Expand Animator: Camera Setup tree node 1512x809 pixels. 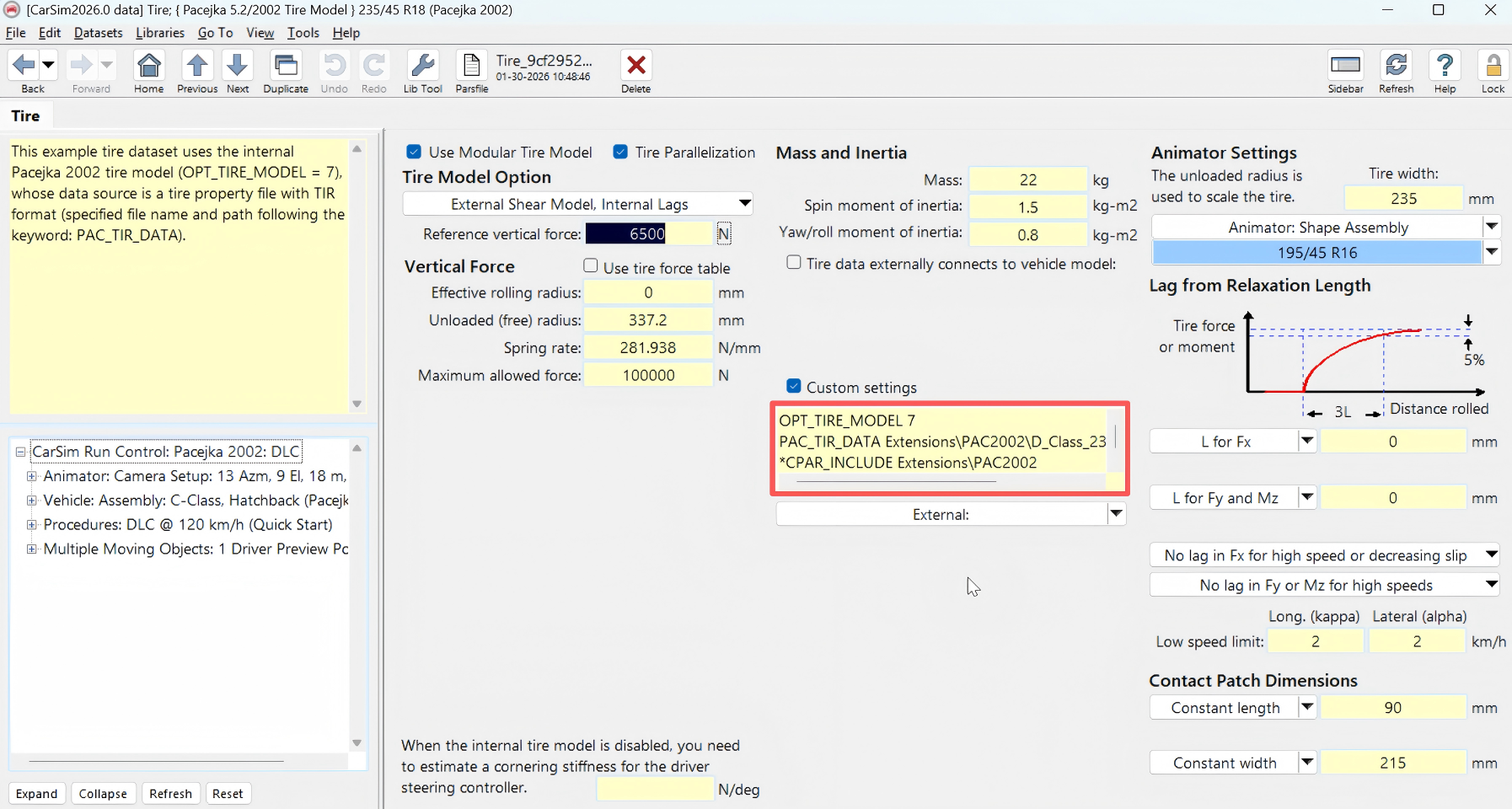click(x=32, y=476)
